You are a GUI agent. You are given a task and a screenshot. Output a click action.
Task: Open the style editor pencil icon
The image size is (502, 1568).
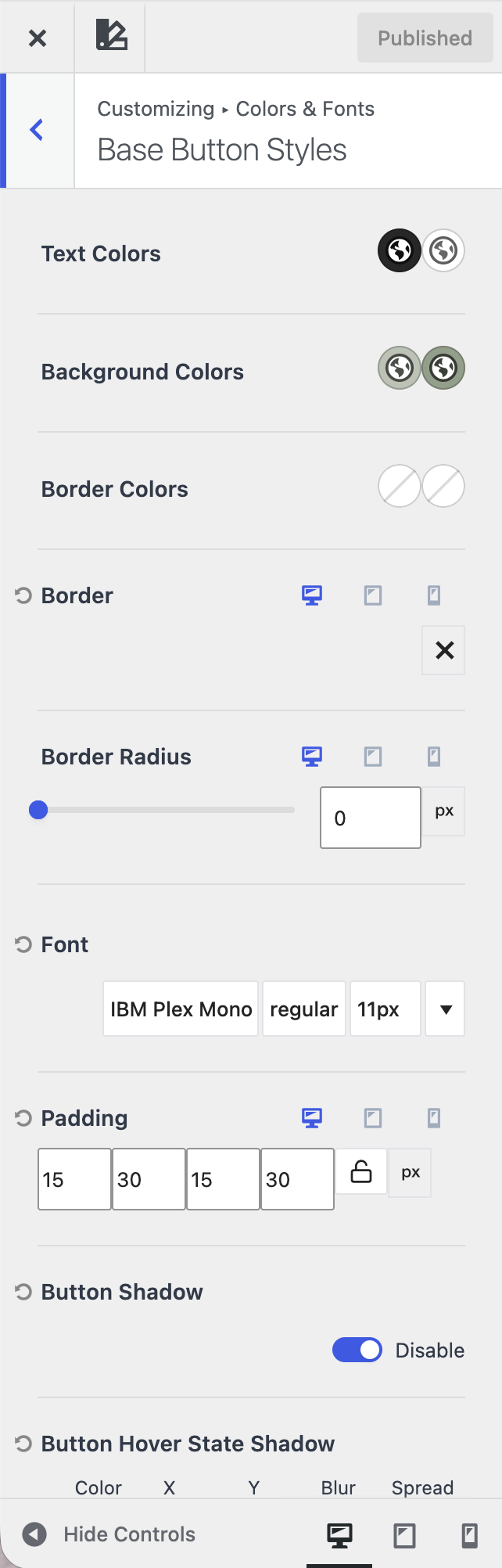110,37
